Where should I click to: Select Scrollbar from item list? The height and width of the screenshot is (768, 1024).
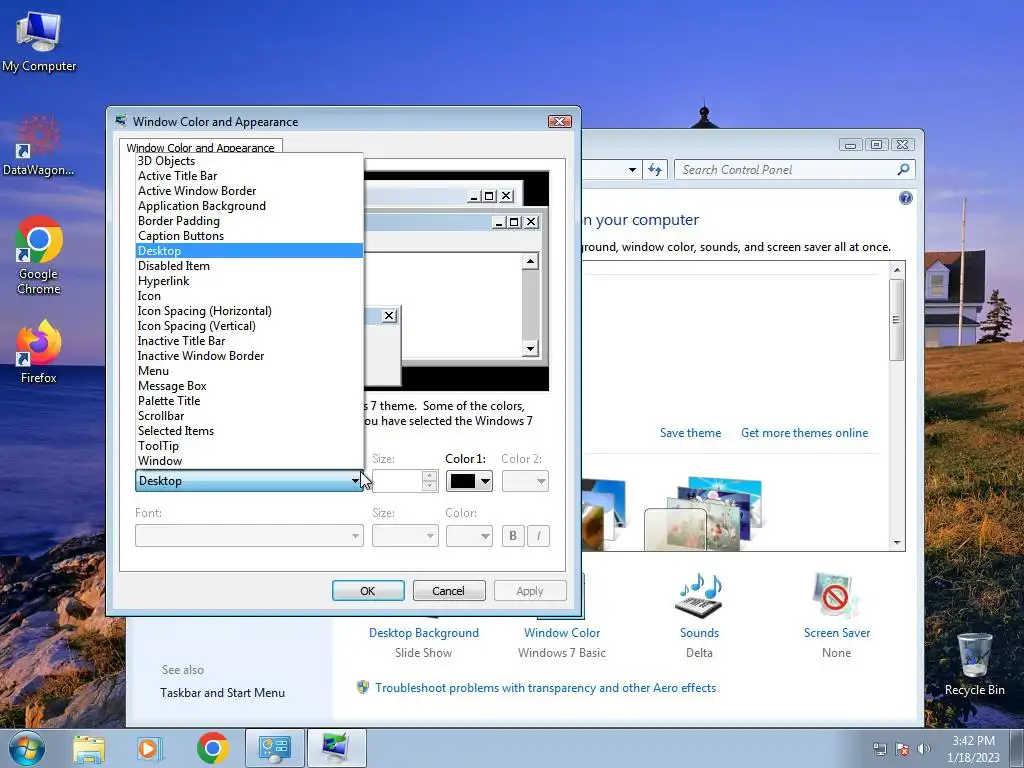[x=249, y=416]
